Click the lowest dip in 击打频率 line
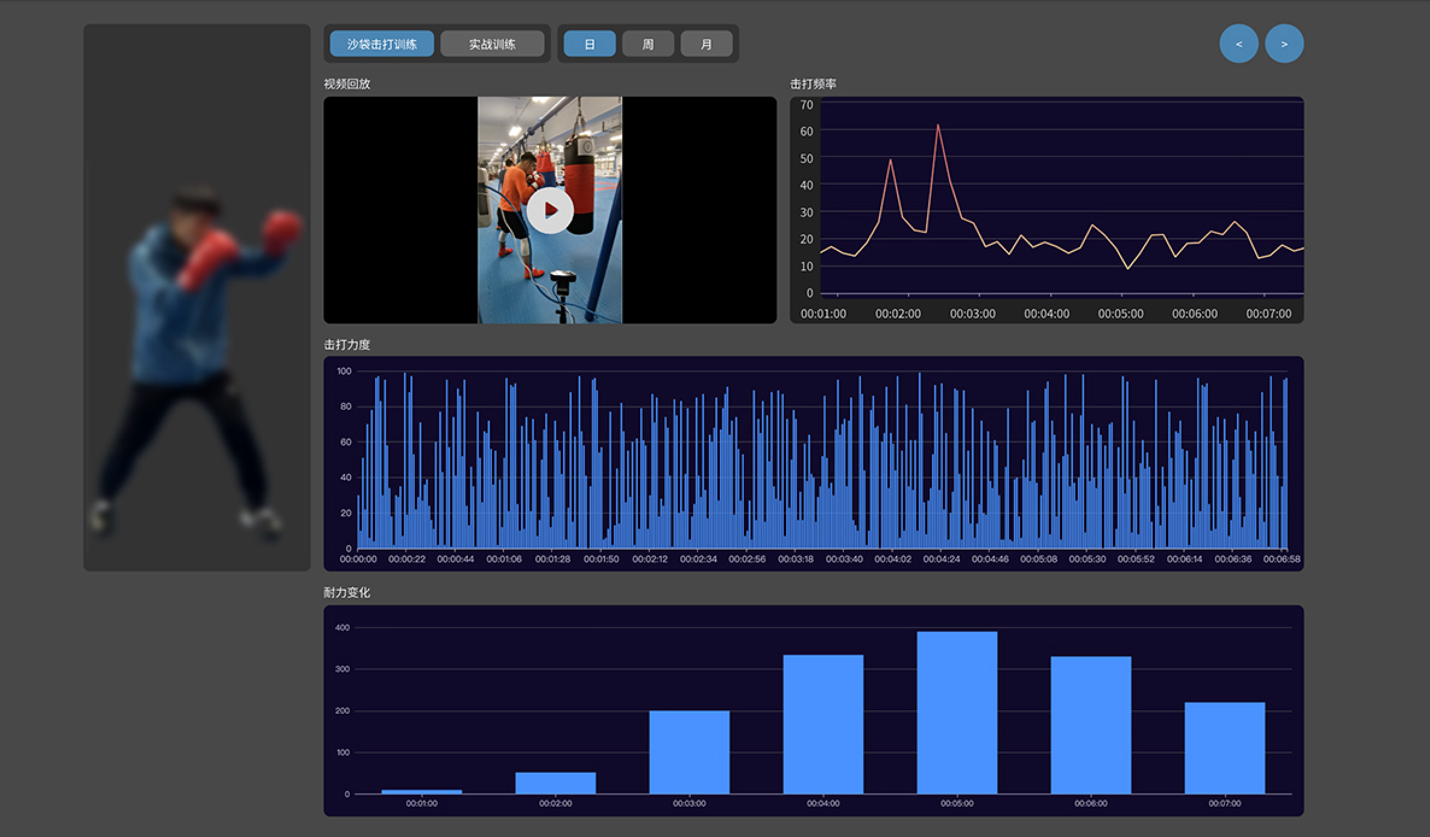This screenshot has width=1430, height=837. click(x=1128, y=268)
